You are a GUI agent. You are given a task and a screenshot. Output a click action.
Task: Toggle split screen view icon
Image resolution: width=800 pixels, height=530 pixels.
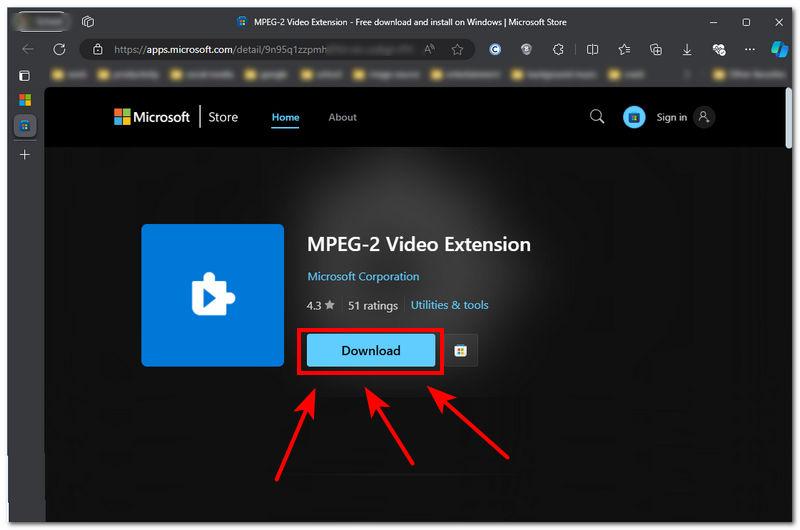pos(592,49)
